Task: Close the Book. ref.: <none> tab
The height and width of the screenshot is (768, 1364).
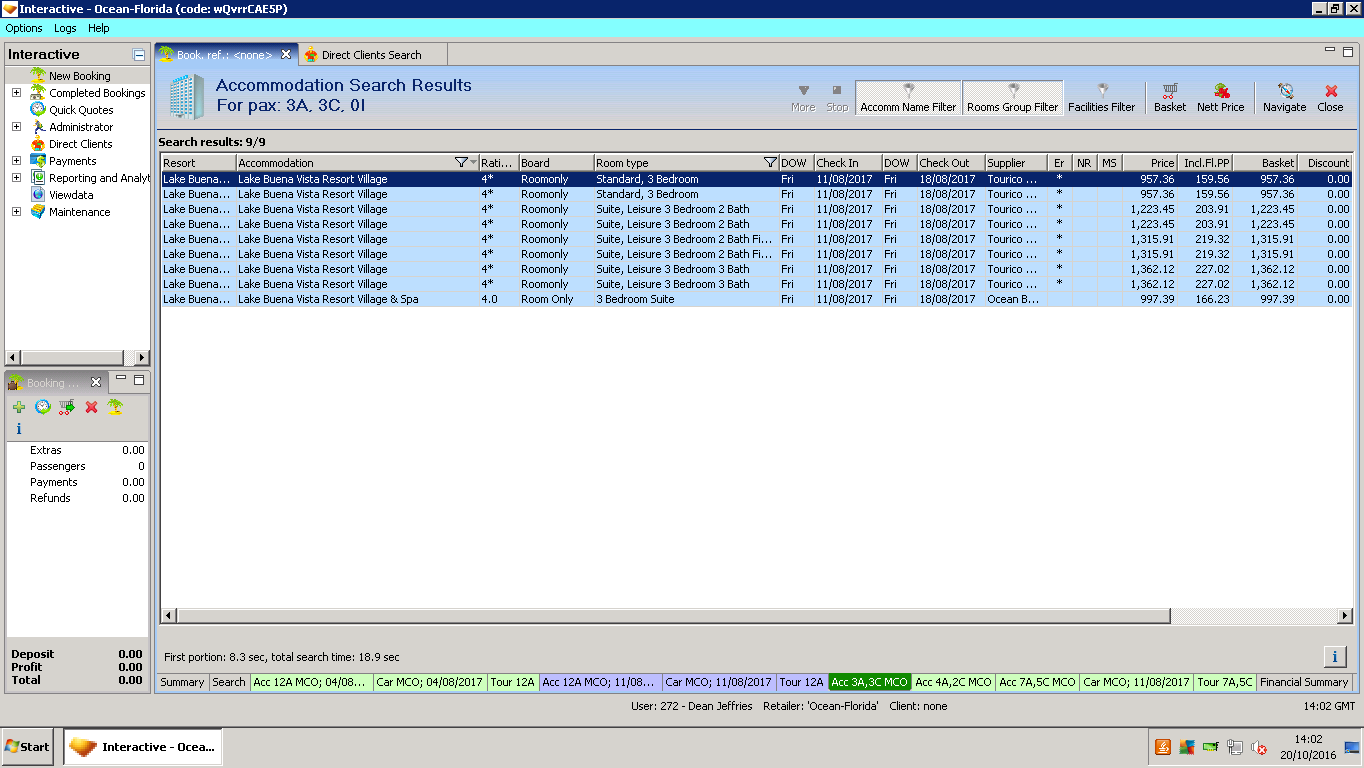Action: pos(285,54)
